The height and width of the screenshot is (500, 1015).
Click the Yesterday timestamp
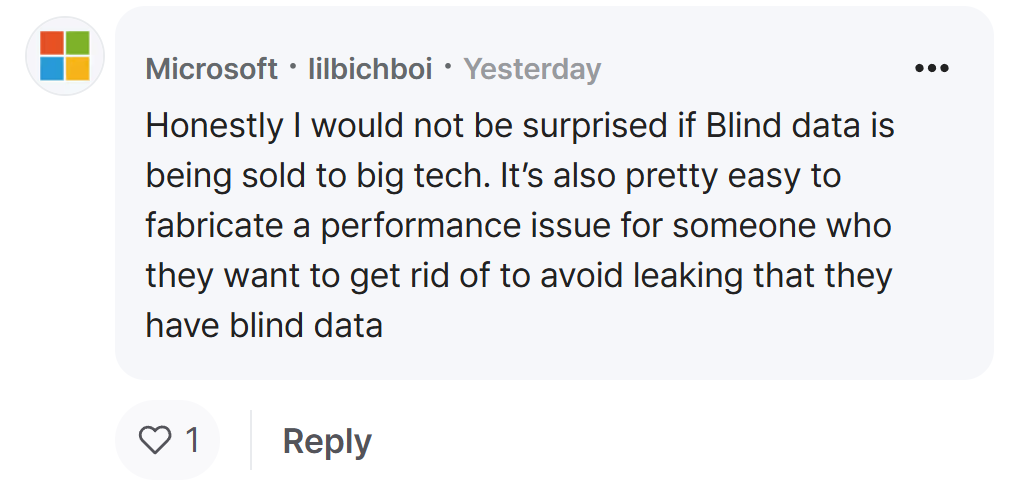tap(532, 69)
